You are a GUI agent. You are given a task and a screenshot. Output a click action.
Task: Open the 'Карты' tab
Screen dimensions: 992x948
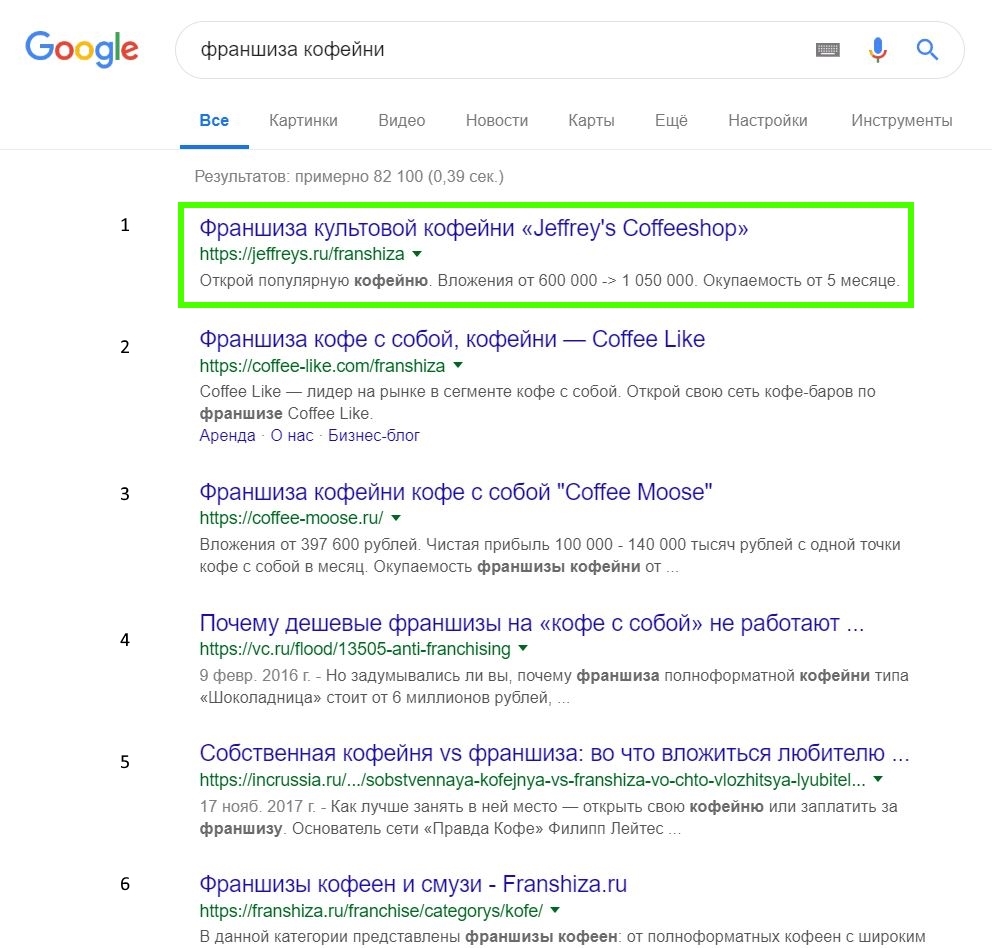click(x=591, y=120)
